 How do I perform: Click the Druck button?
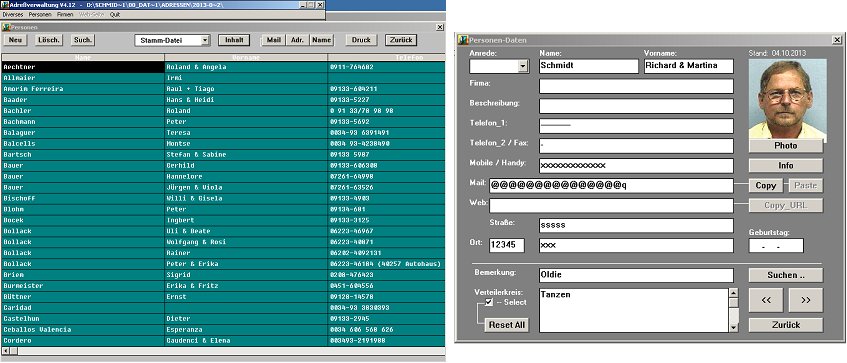(361, 40)
